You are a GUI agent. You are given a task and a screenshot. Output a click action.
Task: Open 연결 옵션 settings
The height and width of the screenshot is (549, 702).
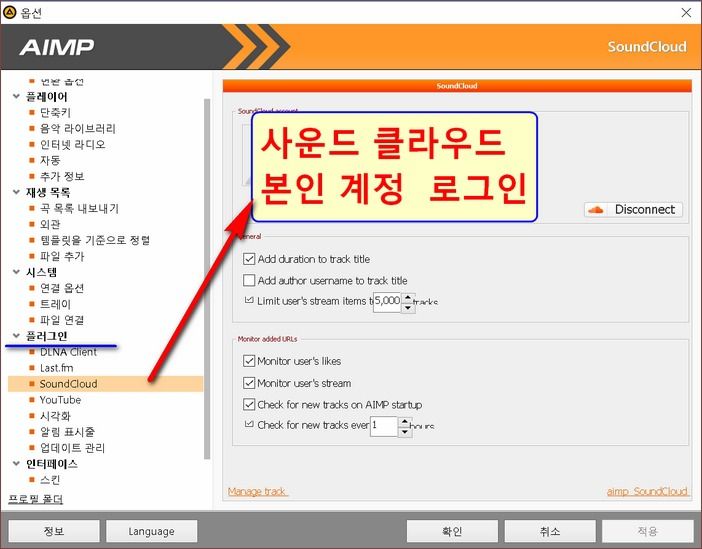(x=62, y=288)
